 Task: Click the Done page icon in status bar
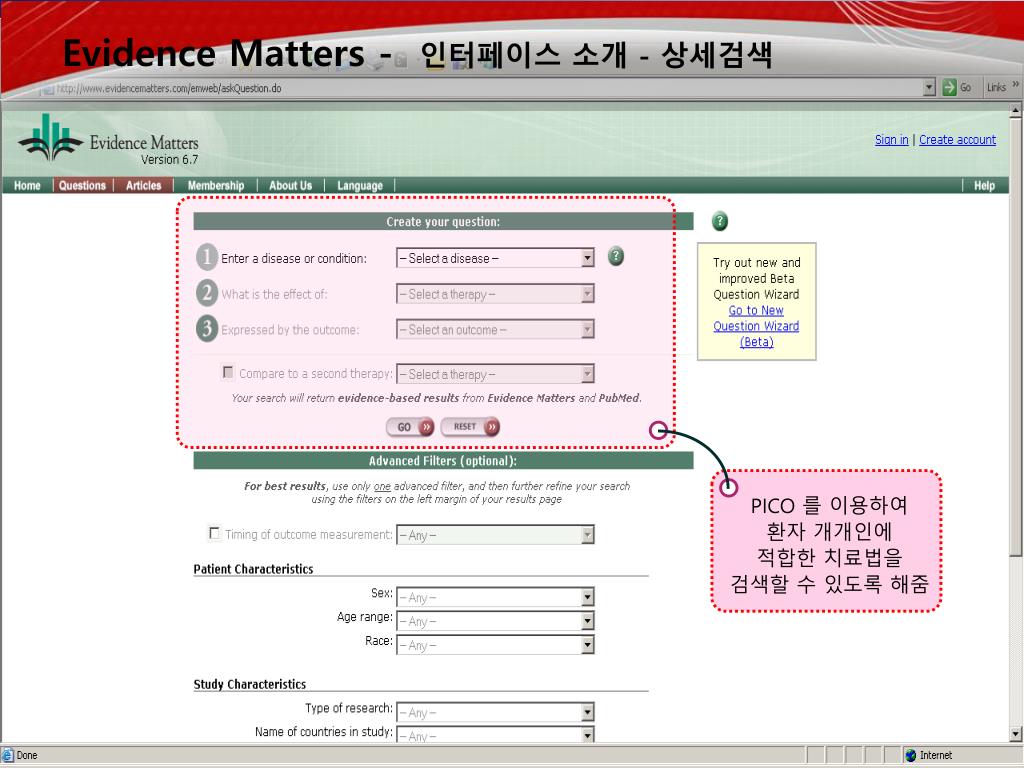tap(8, 755)
